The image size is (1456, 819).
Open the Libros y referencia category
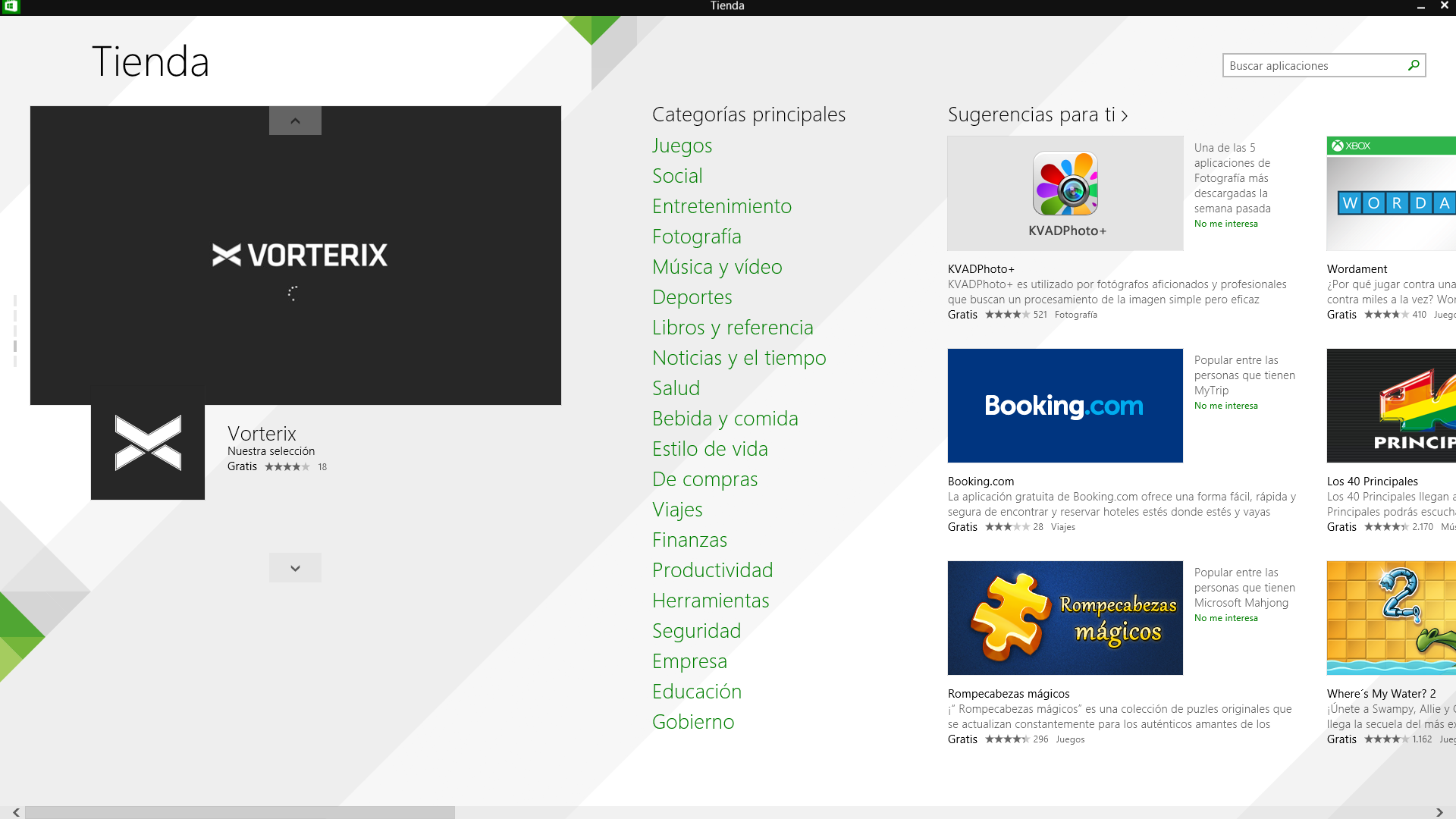[733, 328]
